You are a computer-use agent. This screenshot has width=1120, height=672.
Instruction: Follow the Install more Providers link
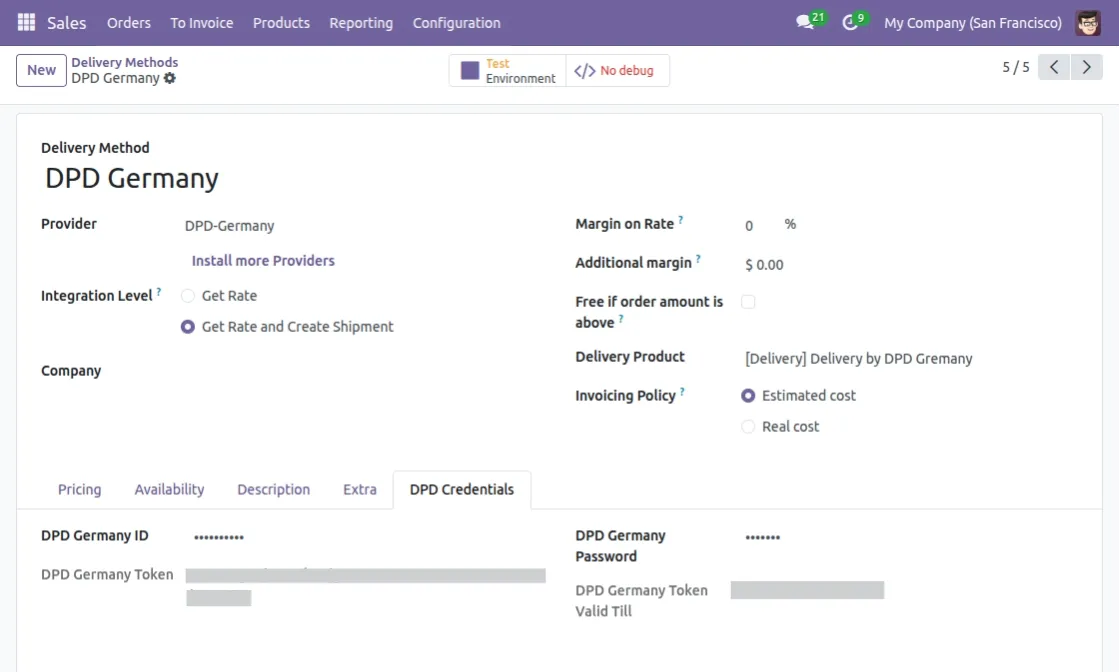pyautogui.click(x=263, y=261)
